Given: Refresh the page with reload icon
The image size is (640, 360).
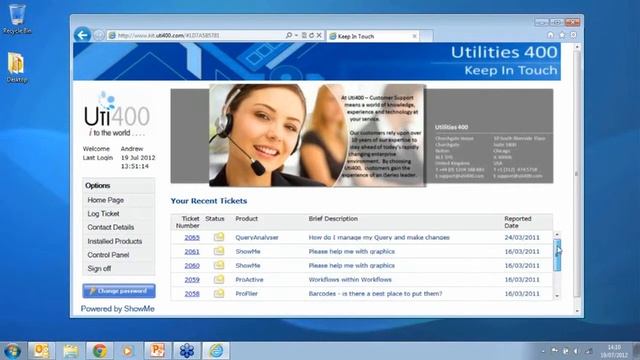Looking at the screenshot, I should click(x=311, y=36).
